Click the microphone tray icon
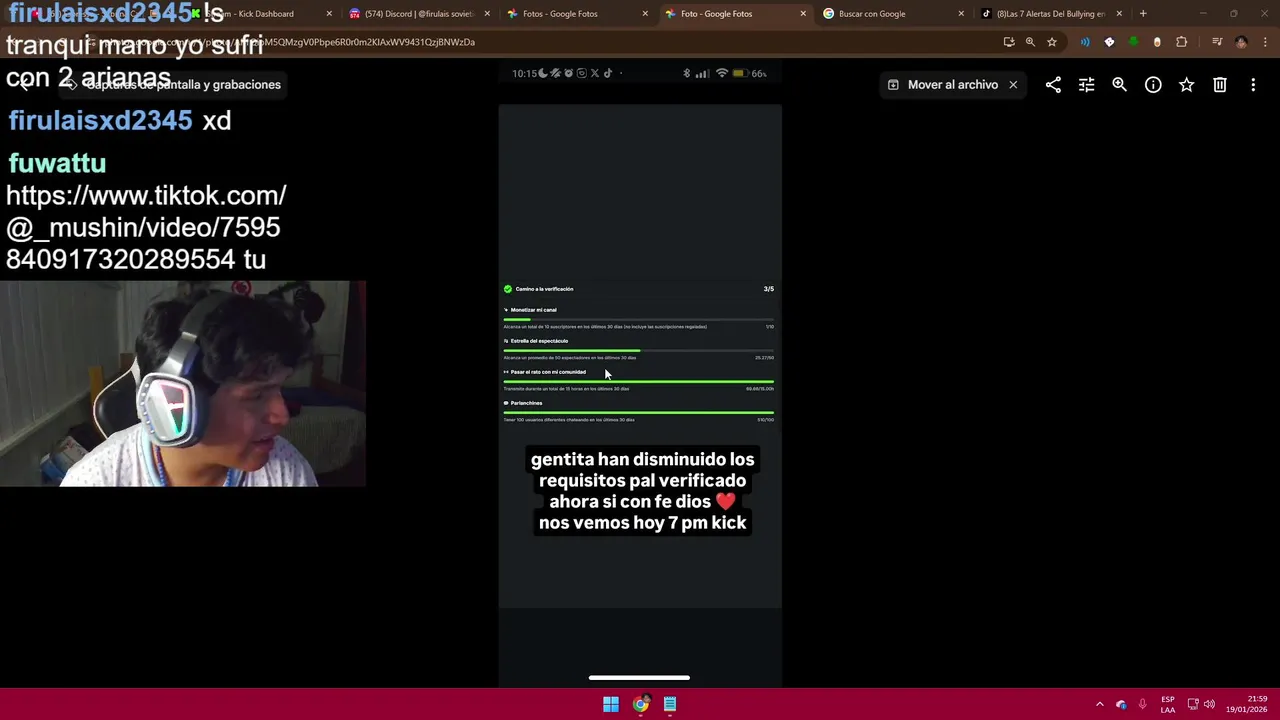Screen dimensions: 1280x720 click(1142, 704)
